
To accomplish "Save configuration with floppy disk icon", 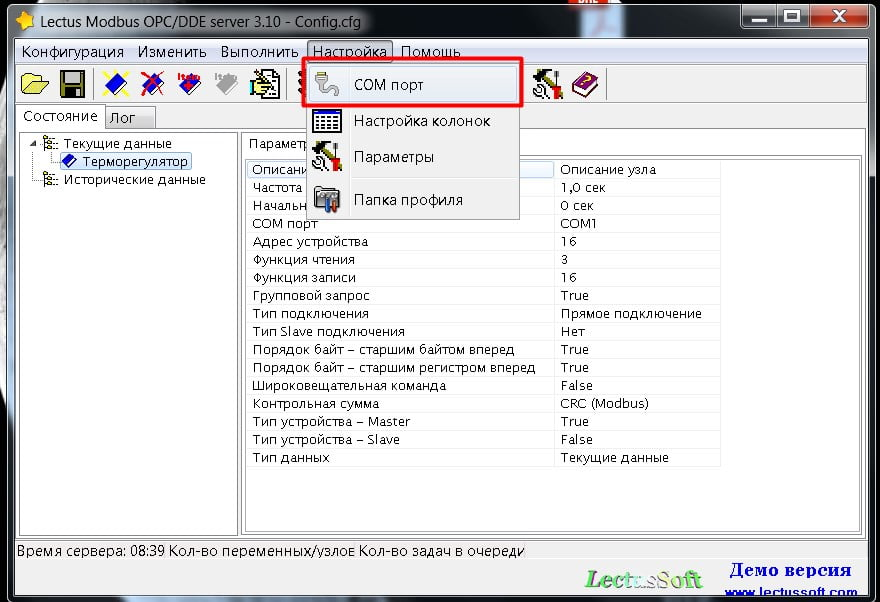I will (72, 84).
